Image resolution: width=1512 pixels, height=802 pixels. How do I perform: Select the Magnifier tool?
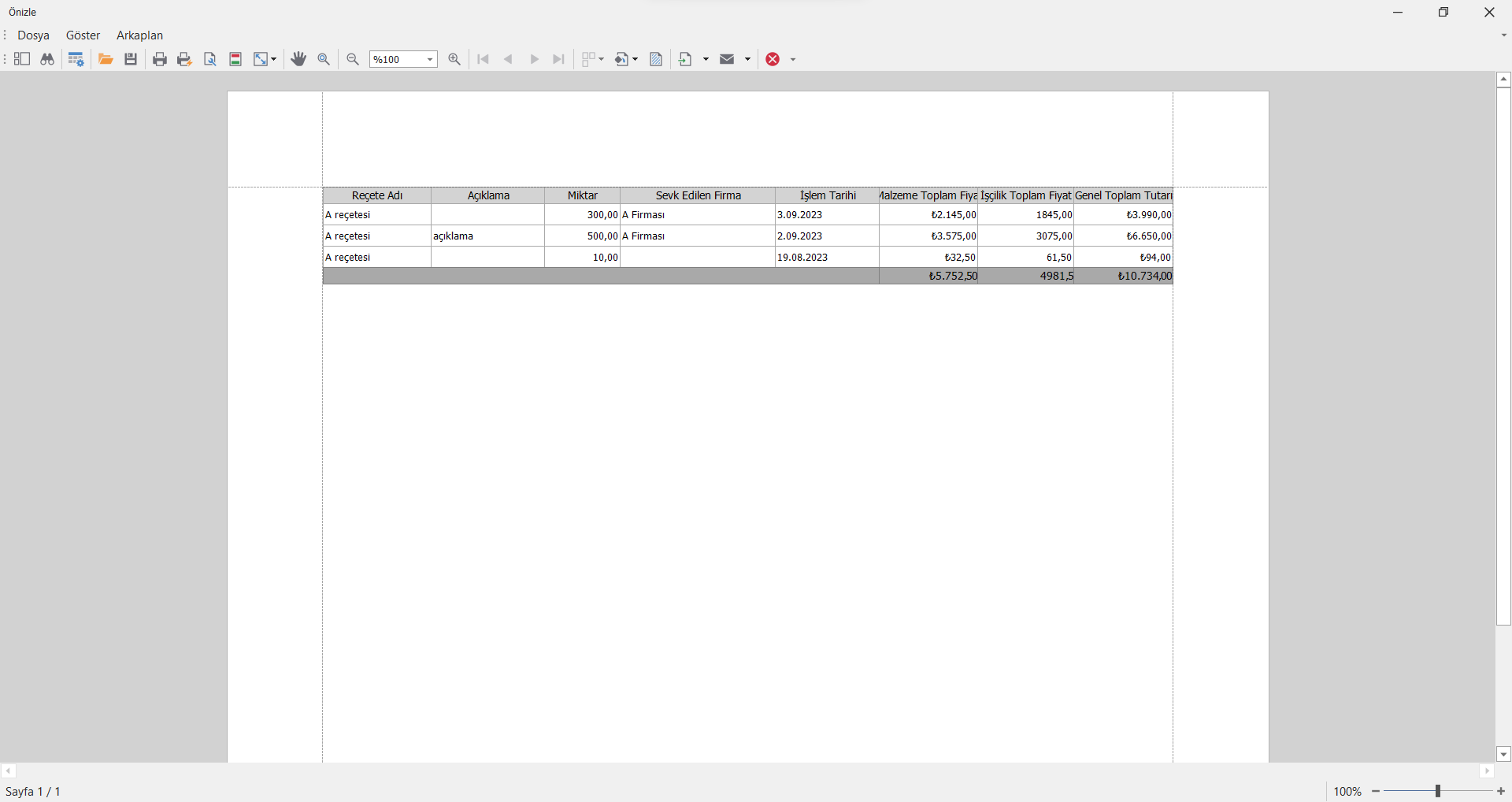pyautogui.click(x=324, y=59)
